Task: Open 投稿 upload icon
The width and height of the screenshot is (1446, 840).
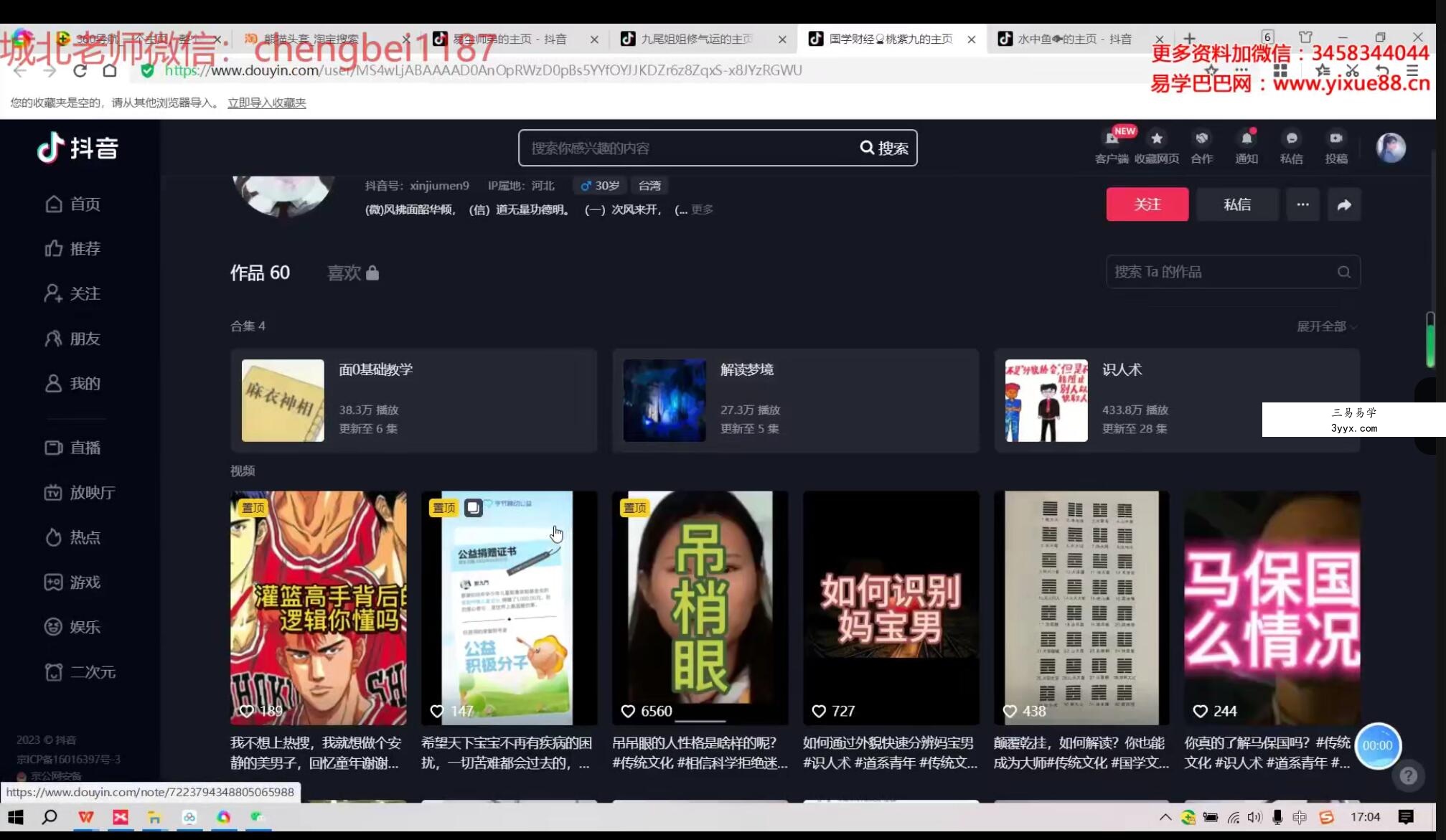Action: pyautogui.click(x=1336, y=146)
